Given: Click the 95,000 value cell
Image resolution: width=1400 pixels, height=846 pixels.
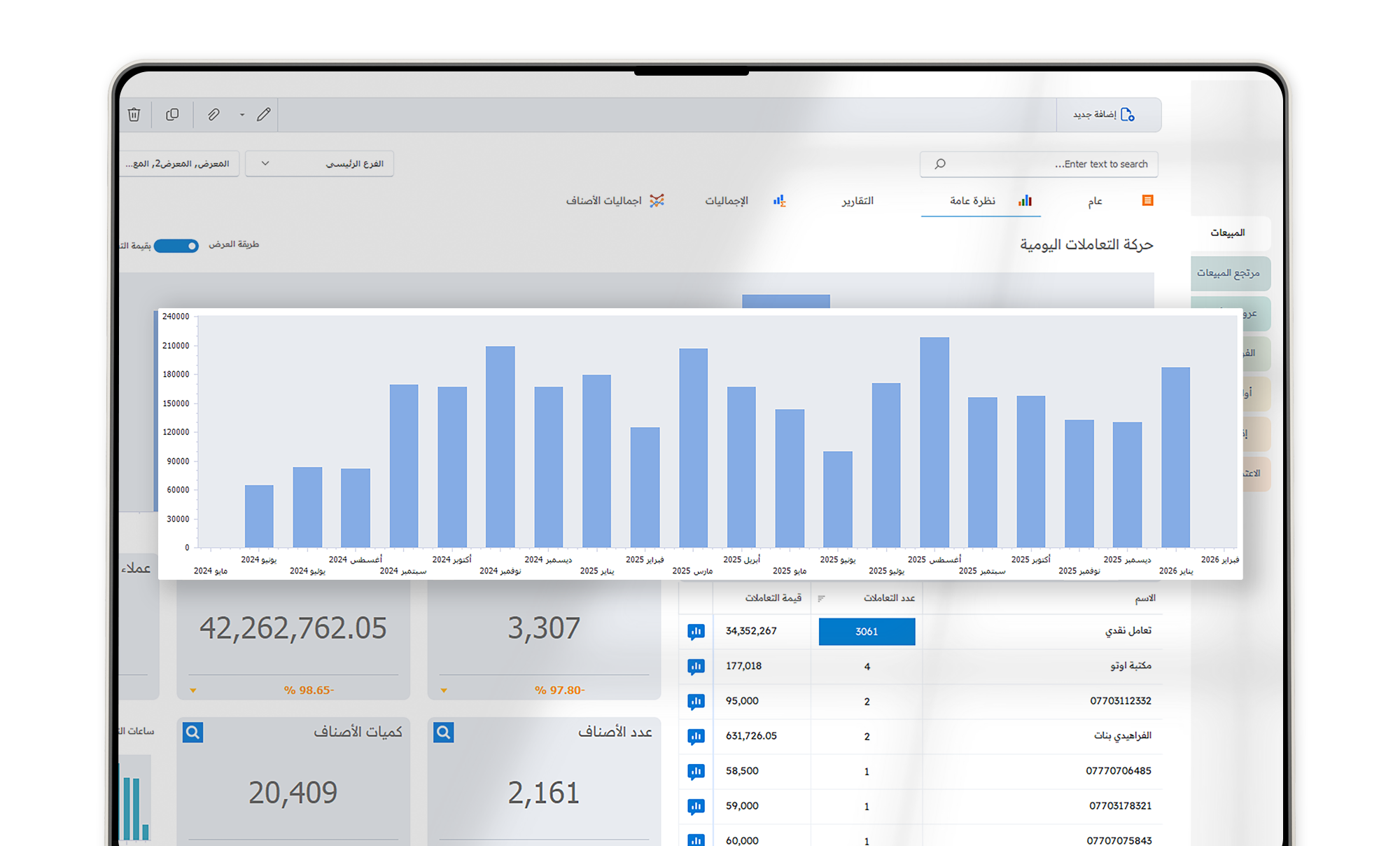Looking at the screenshot, I should click(742, 701).
